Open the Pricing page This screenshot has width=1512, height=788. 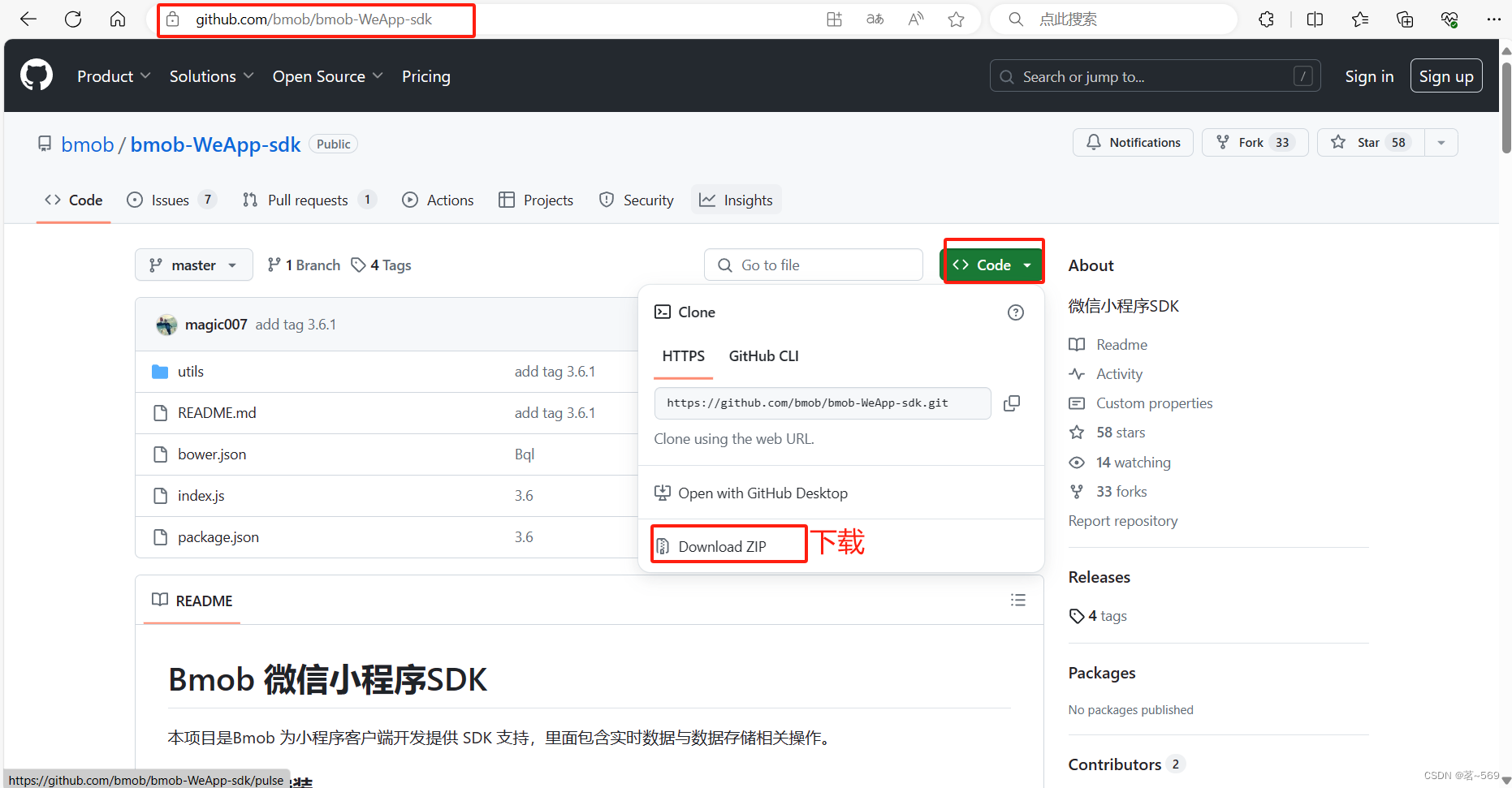click(x=426, y=76)
